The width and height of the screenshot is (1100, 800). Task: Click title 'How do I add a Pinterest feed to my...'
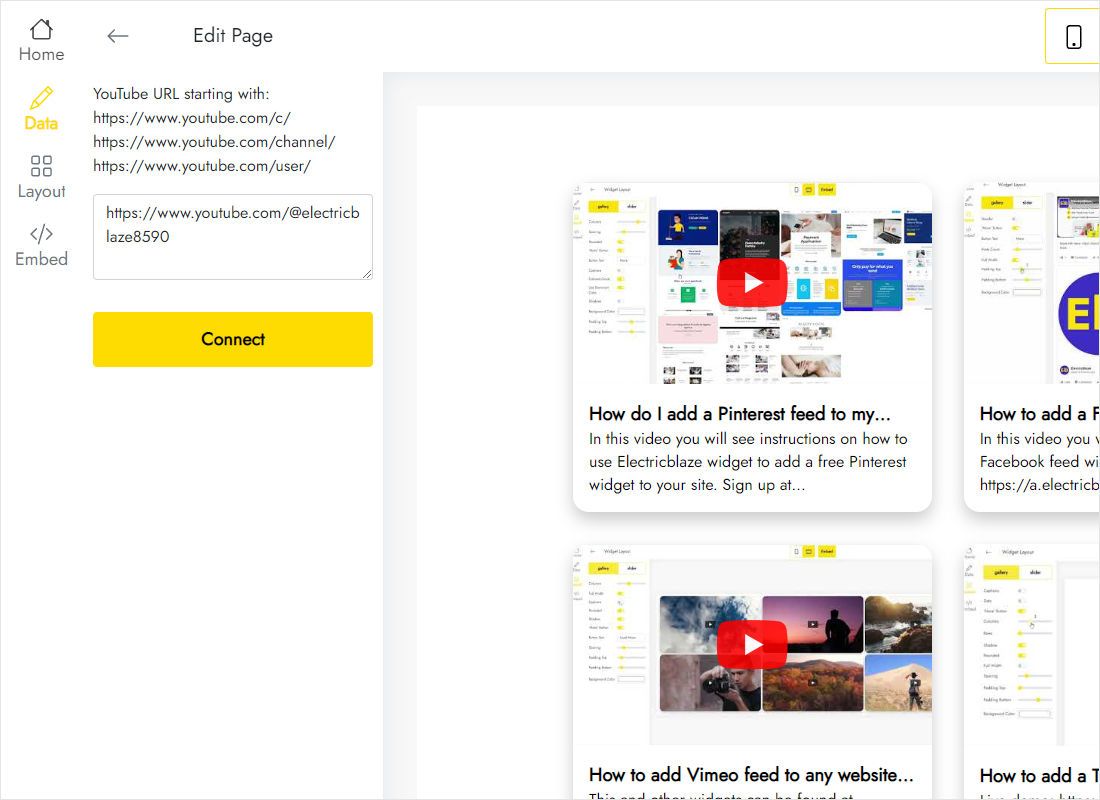739,414
